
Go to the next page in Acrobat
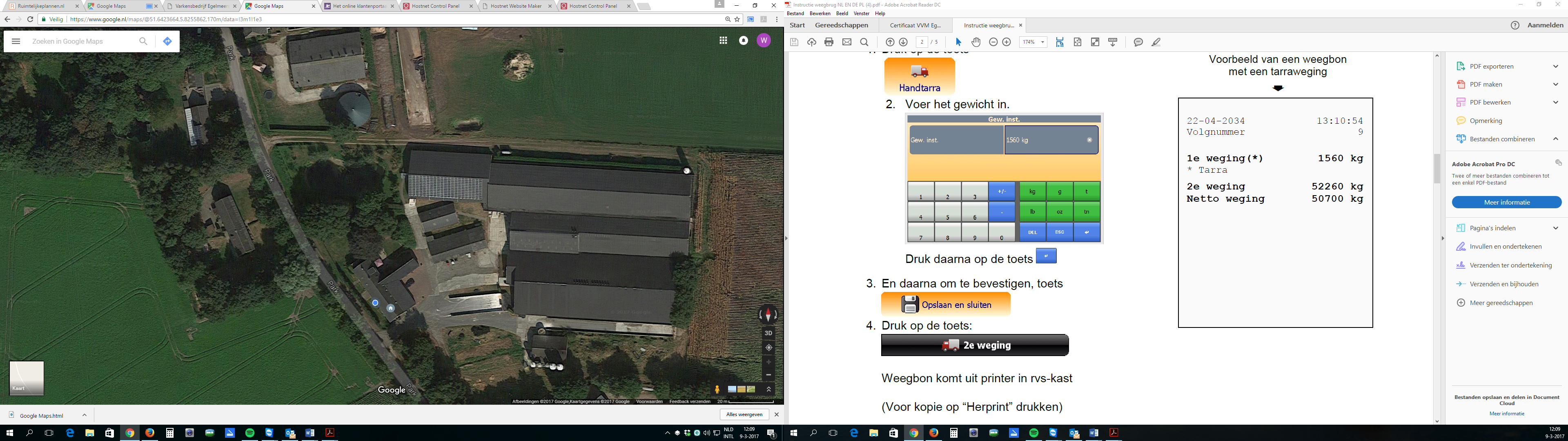(903, 42)
